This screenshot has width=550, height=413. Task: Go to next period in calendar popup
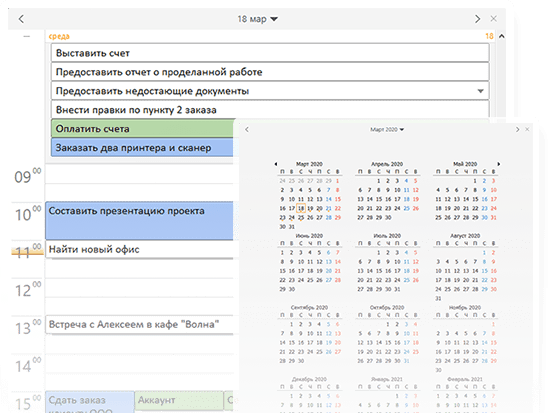click(x=517, y=129)
